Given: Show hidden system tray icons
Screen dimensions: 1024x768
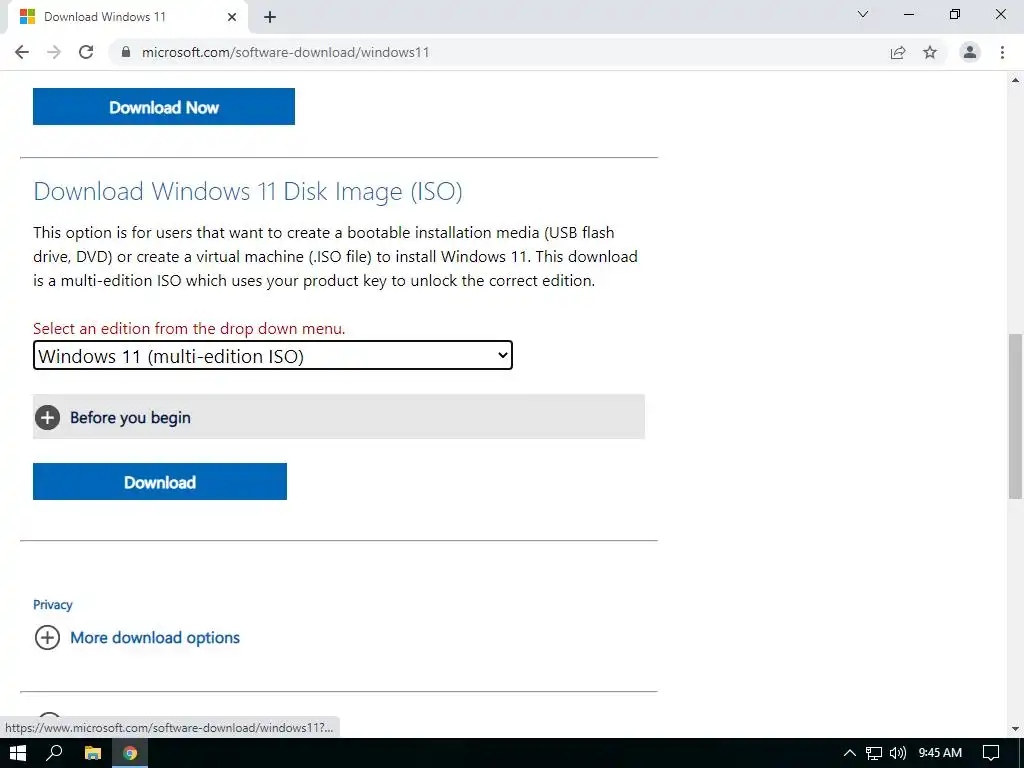Looking at the screenshot, I should click(x=850, y=753).
